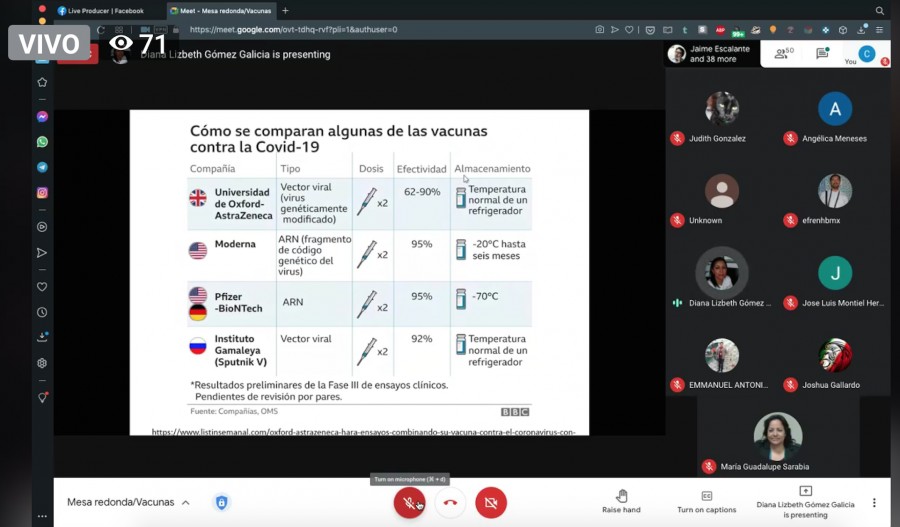Click the send-to-Flow toolbar icon
Screen dimensions: 900x527
click(x=614, y=29)
